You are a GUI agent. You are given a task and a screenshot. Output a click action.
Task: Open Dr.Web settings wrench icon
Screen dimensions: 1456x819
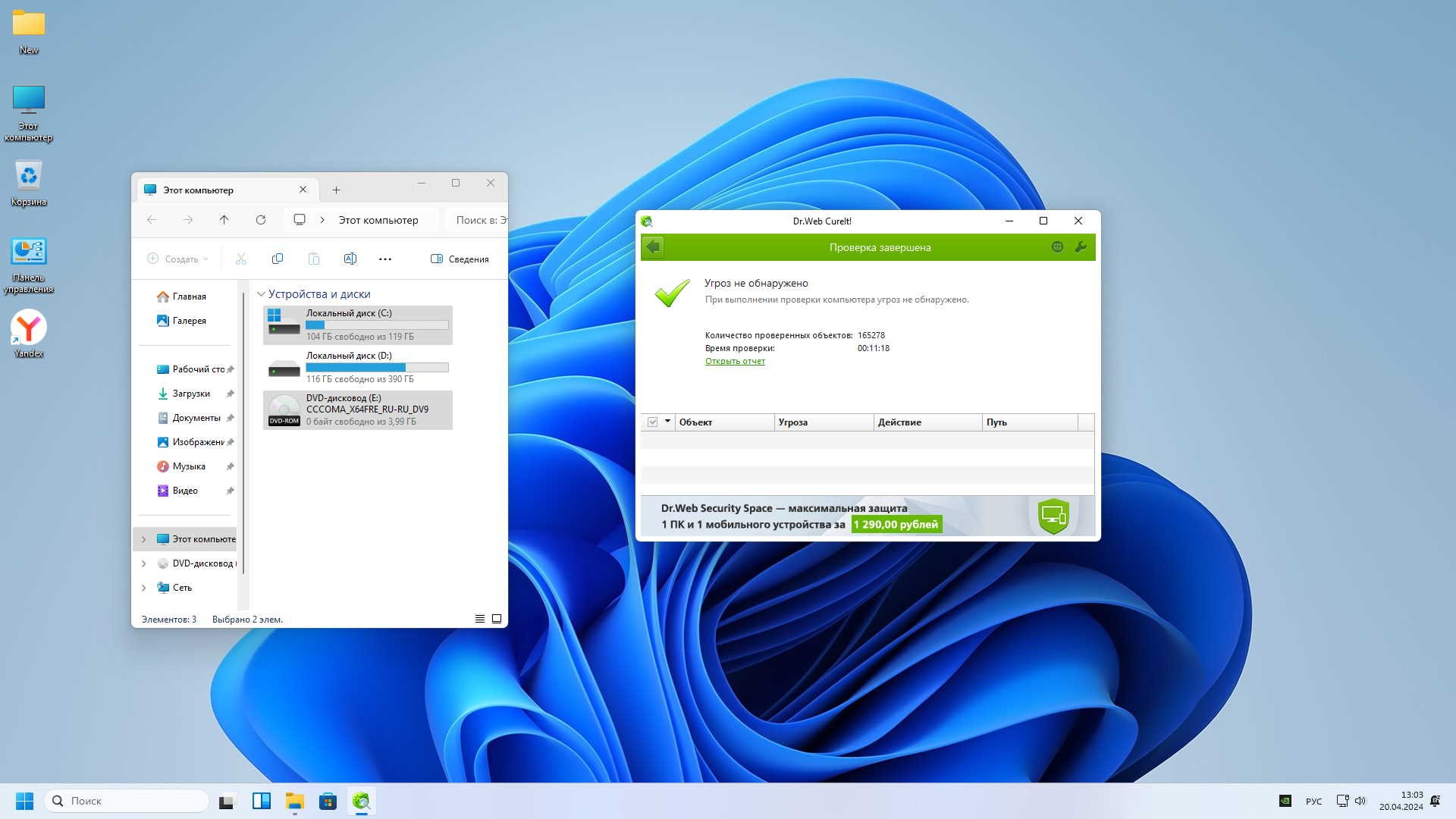[1081, 247]
